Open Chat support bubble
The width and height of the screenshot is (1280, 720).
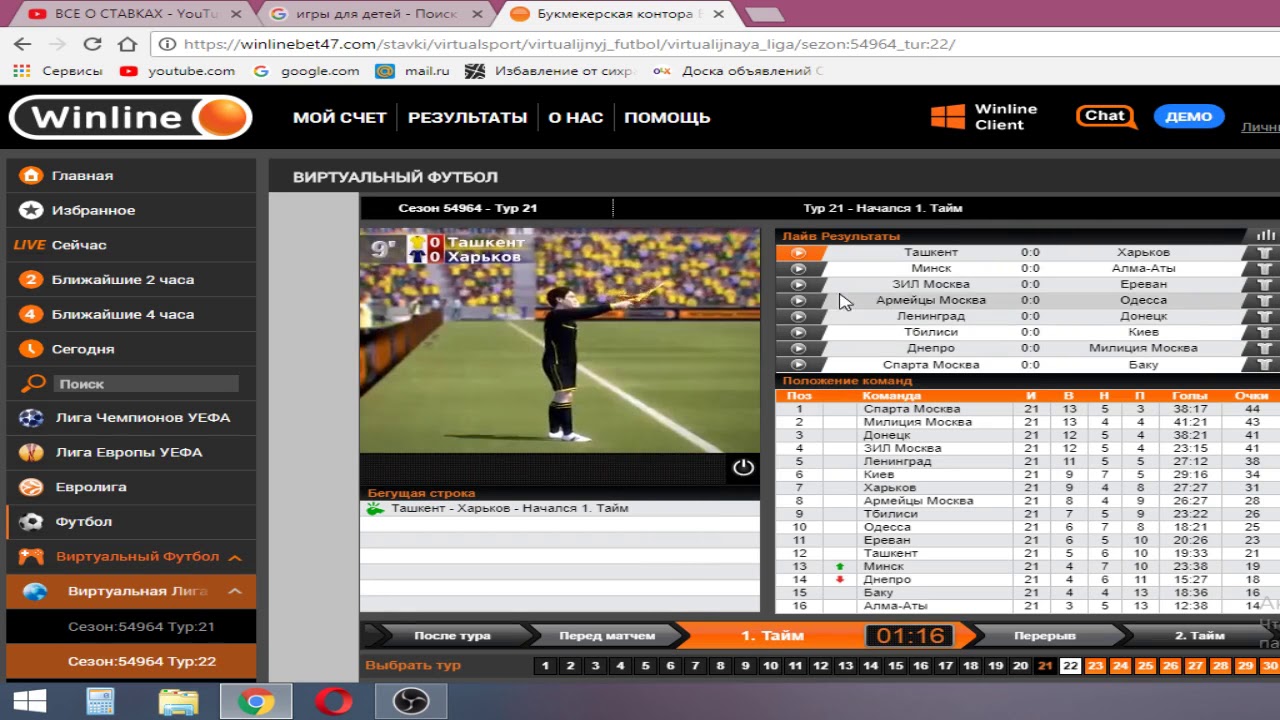coord(1106,116)
